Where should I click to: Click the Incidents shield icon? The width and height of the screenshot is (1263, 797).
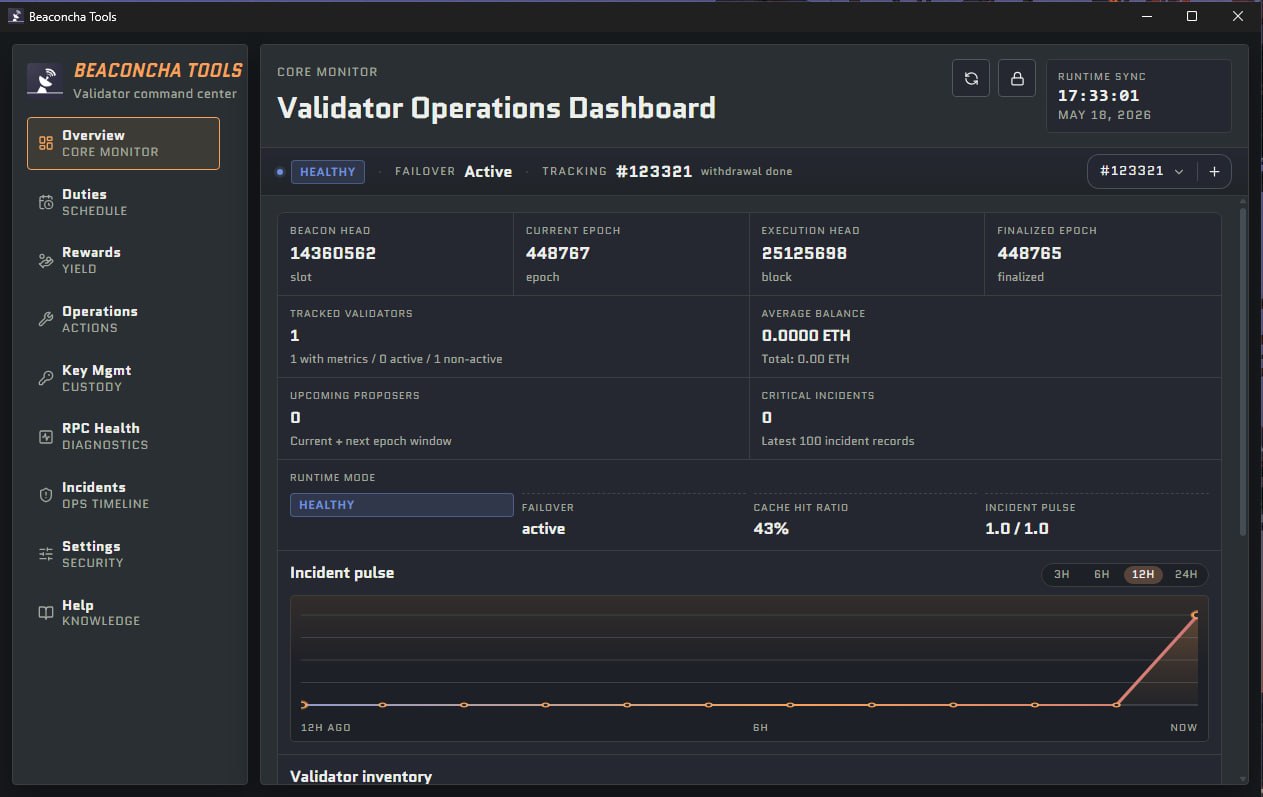46,495
